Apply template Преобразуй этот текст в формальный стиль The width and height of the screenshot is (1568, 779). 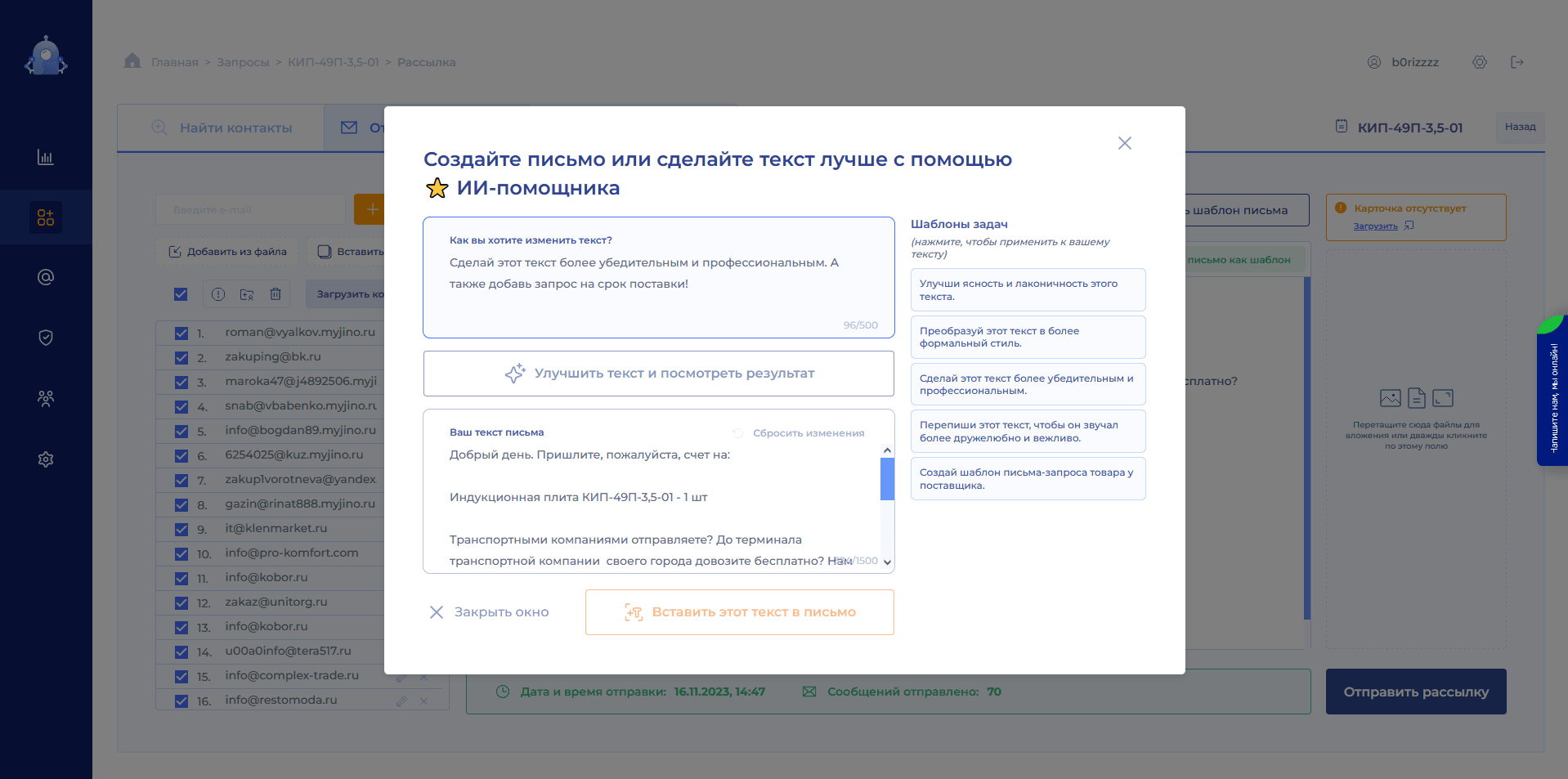pyautogui.click(x=1028, y=338)
